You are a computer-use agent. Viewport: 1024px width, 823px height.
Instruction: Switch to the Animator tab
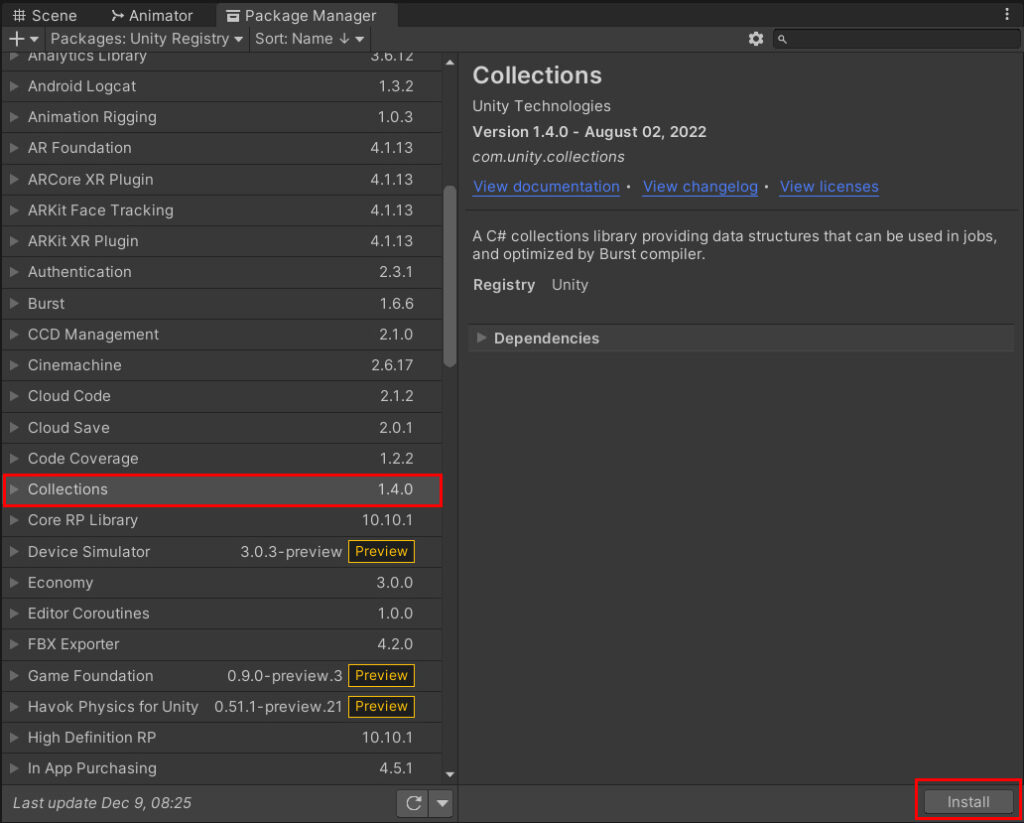[x=155, y=15]
